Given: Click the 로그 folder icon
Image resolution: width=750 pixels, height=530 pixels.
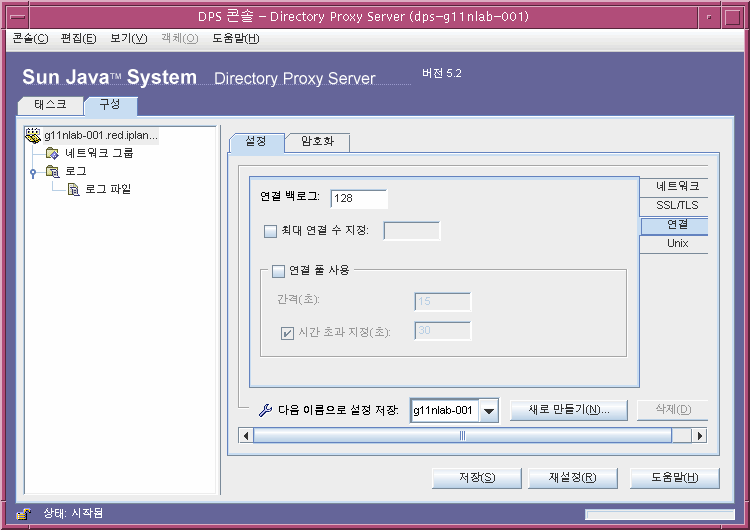Looking at the screenshot, I should pyautogui.click(x=52, y=171).
